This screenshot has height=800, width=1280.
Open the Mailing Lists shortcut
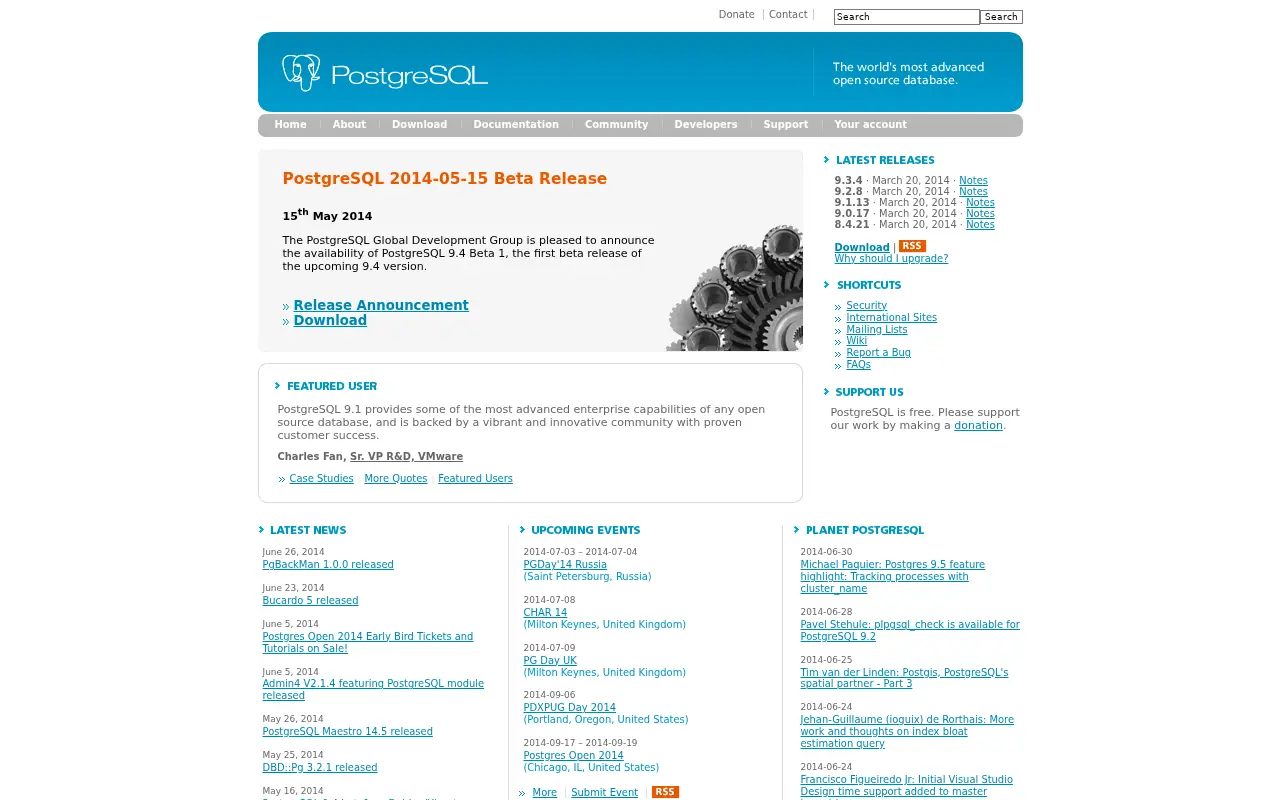pos(877,330)
